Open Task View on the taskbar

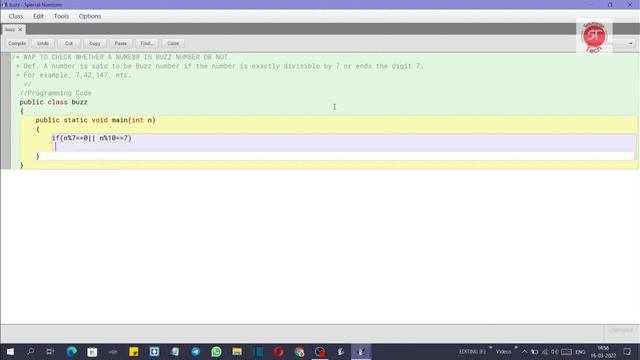tap(50, 351)
